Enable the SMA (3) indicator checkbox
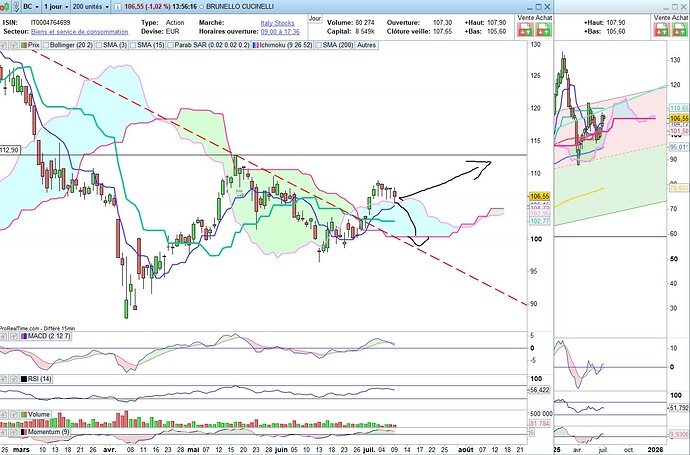 [x=99, y=45]
